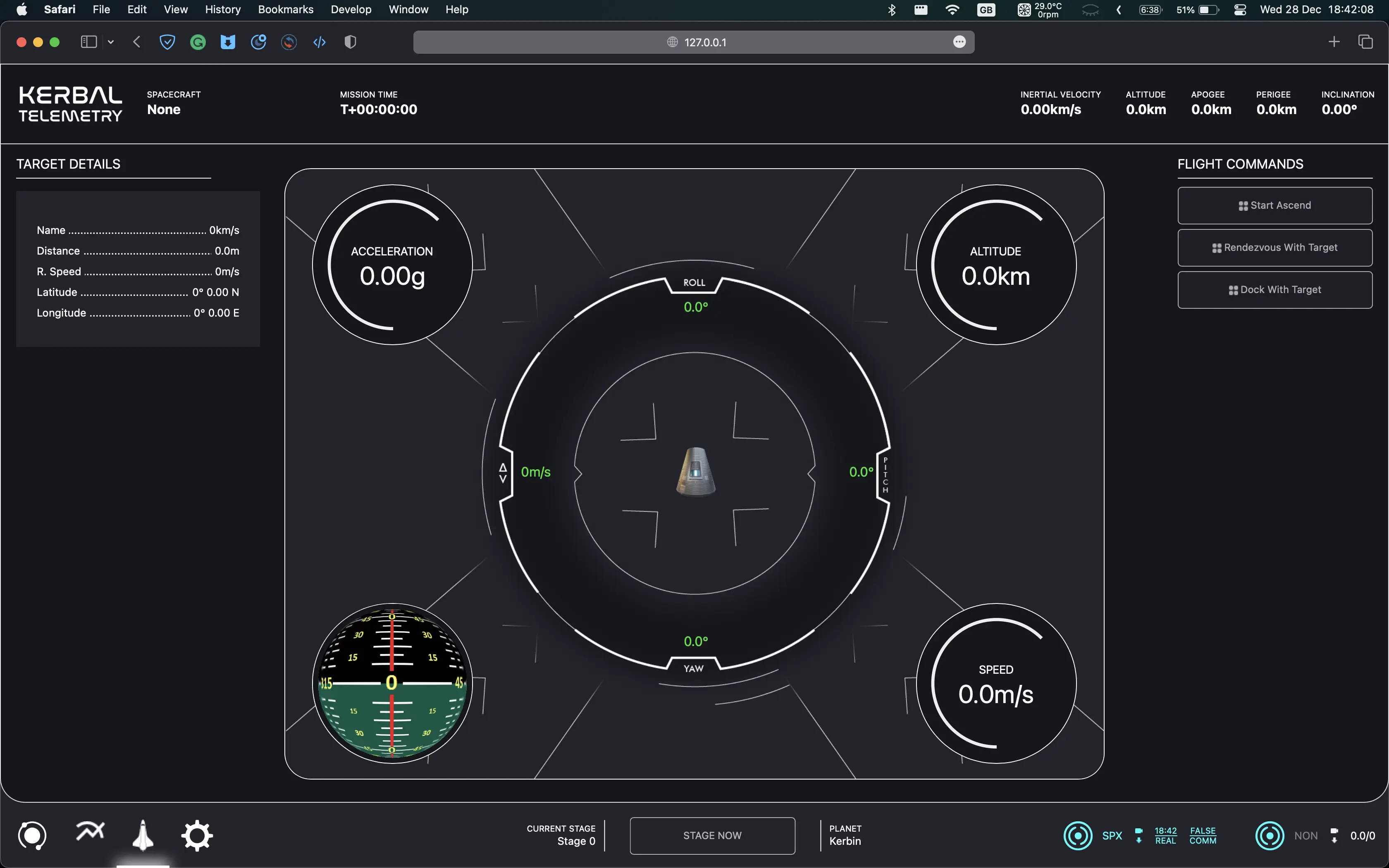Click the Current Stage 0 readout
Image resolution: width=1389 pixels, height=868 pixels.
[561, 835]
